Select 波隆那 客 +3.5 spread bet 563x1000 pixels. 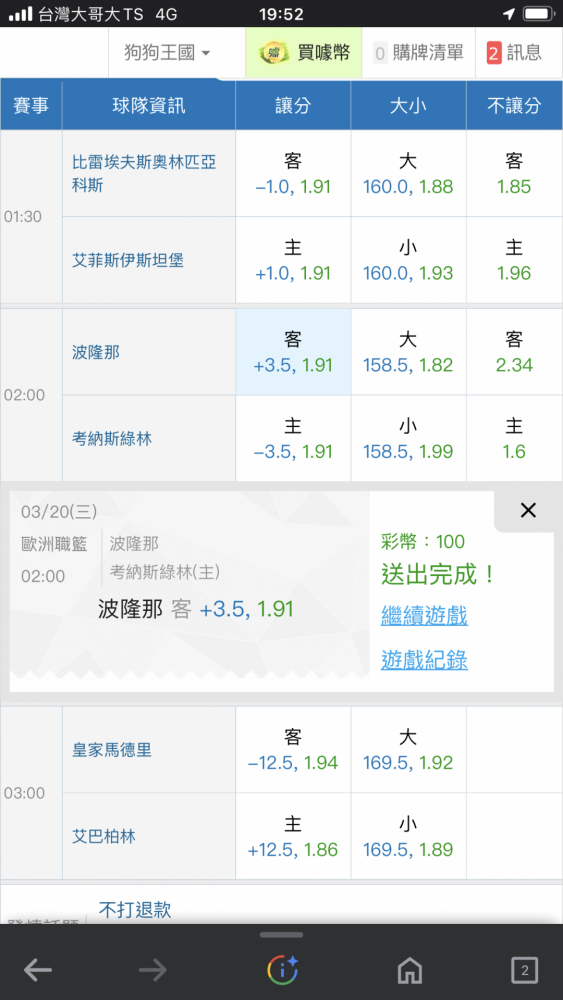click(x=293, y=352)
